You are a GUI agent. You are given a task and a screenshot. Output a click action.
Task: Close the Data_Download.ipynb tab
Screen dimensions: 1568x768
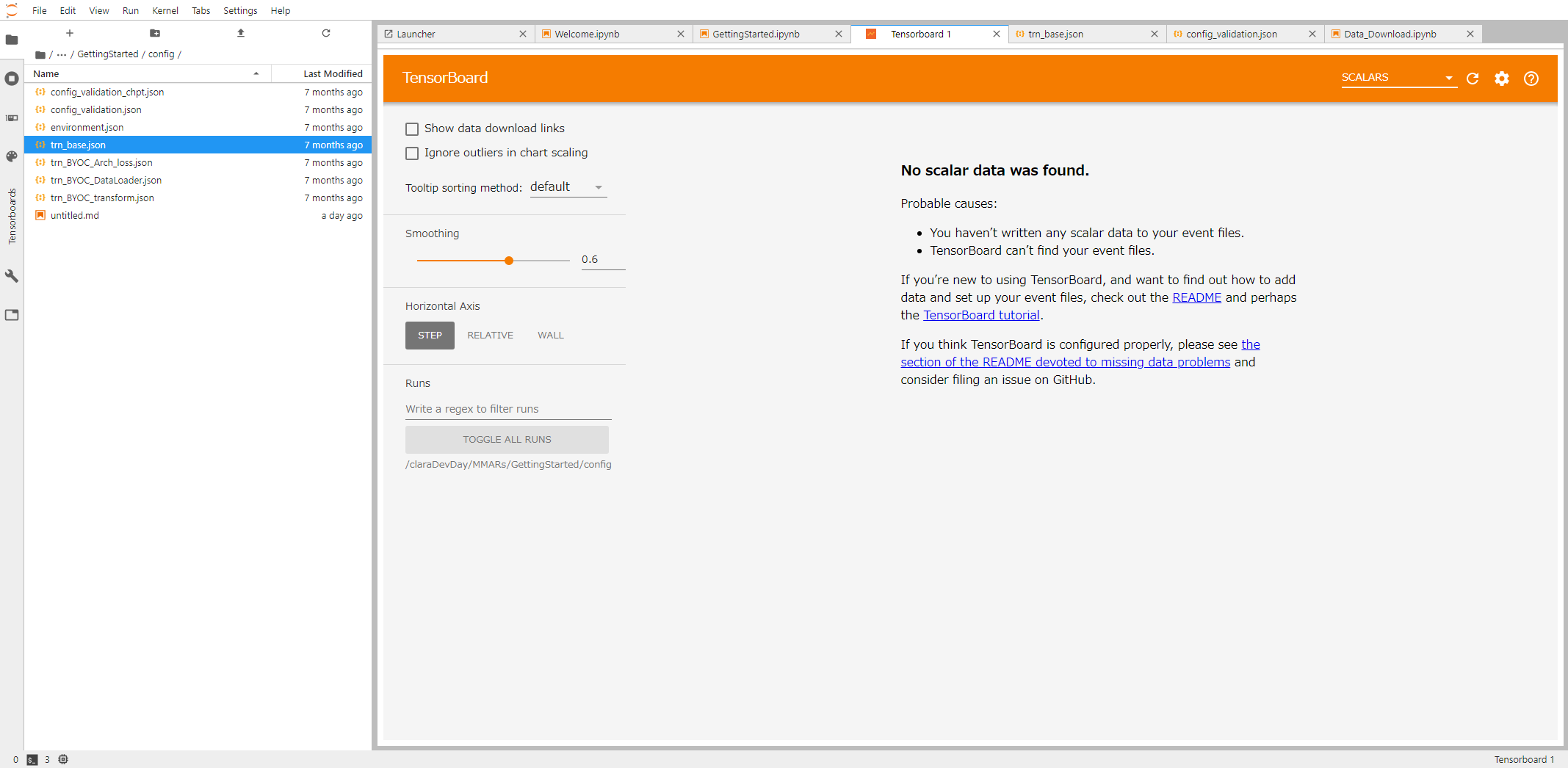[x=1470, y=34]
